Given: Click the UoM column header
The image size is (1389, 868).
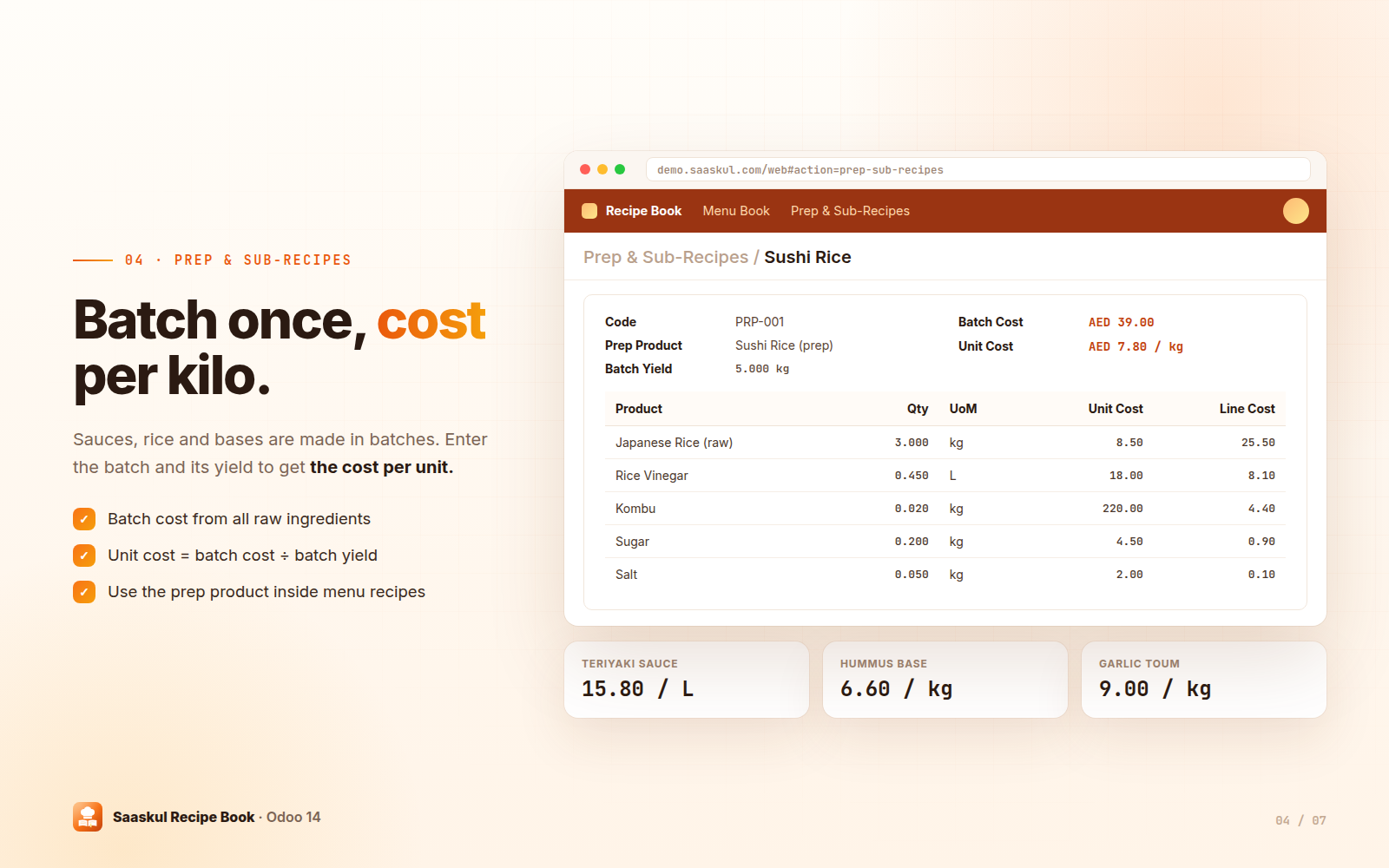Looking at the screenshot, I should pos(963,409).
